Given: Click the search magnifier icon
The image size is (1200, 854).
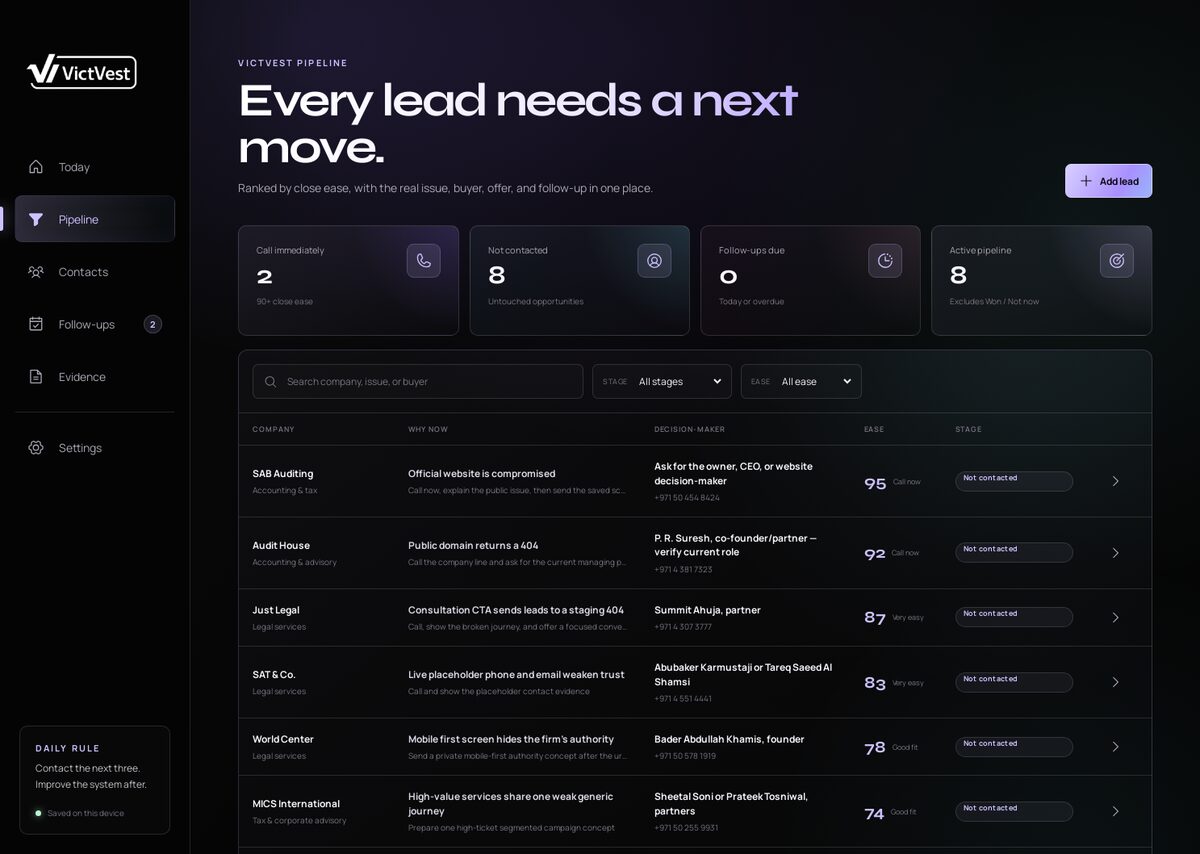Looking at the screenshot, I should pos(271,382).
